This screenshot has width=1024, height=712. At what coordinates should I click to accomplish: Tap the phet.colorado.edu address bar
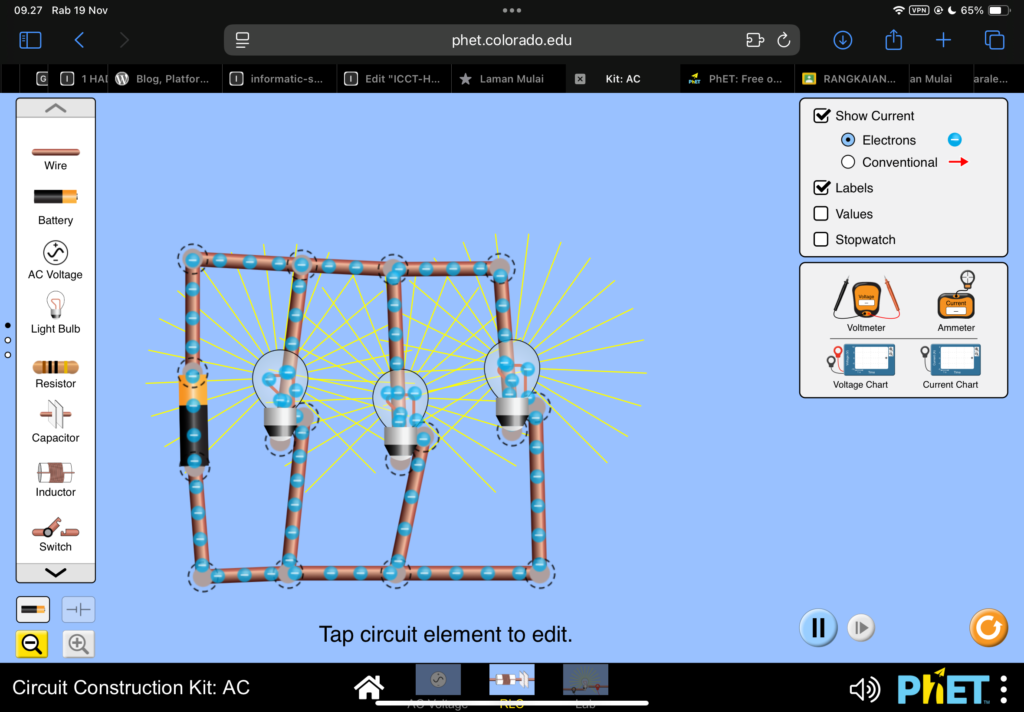coord(511,40)
